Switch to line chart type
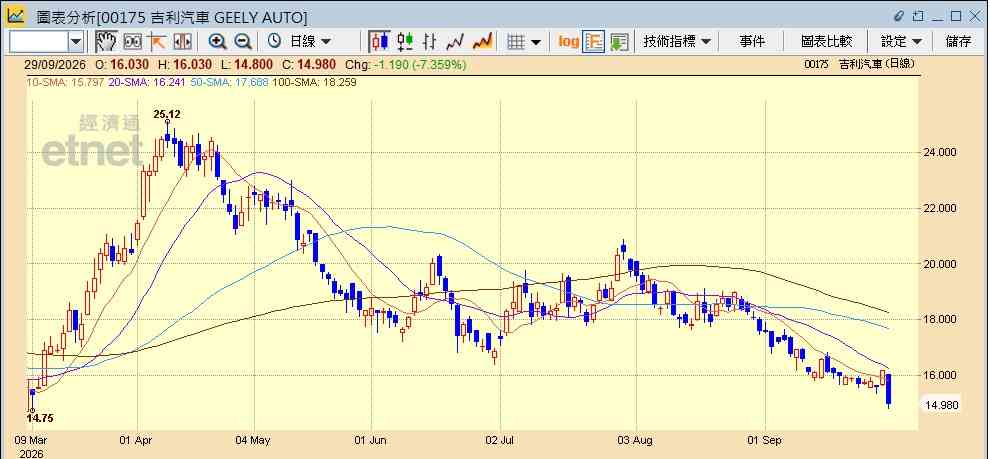 coord(455,42)
